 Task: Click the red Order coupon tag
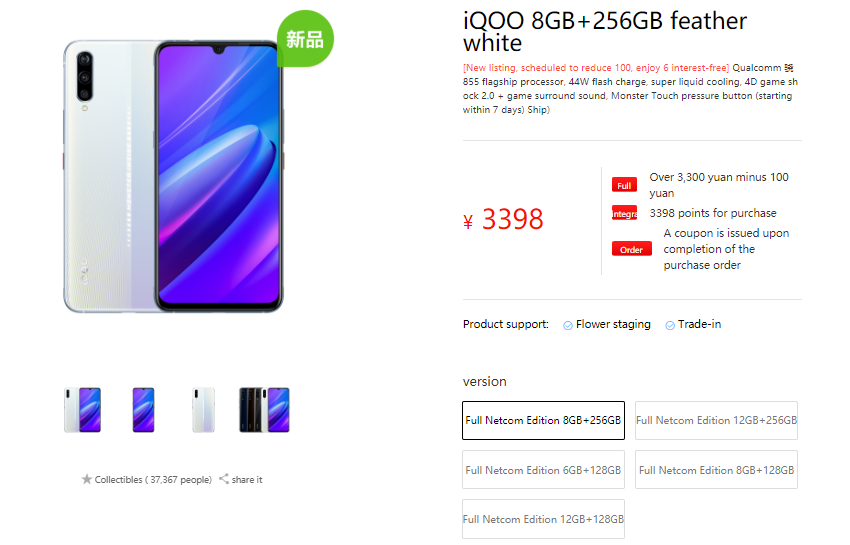(632, 249)
